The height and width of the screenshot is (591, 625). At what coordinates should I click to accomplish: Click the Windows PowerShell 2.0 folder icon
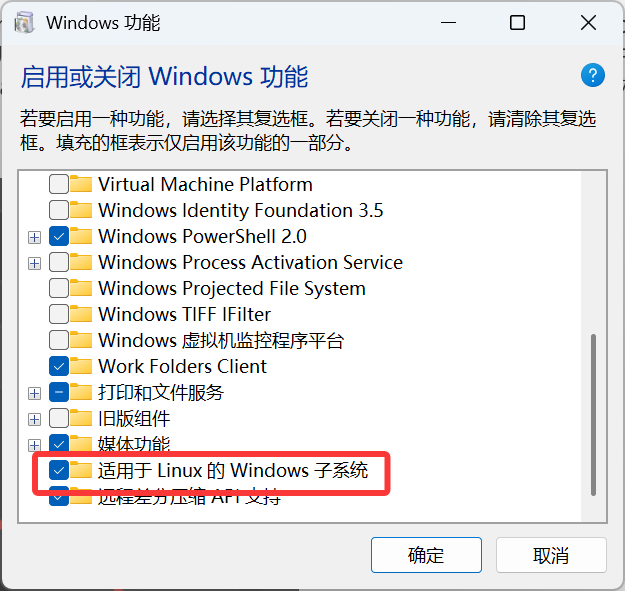point(81,236)
